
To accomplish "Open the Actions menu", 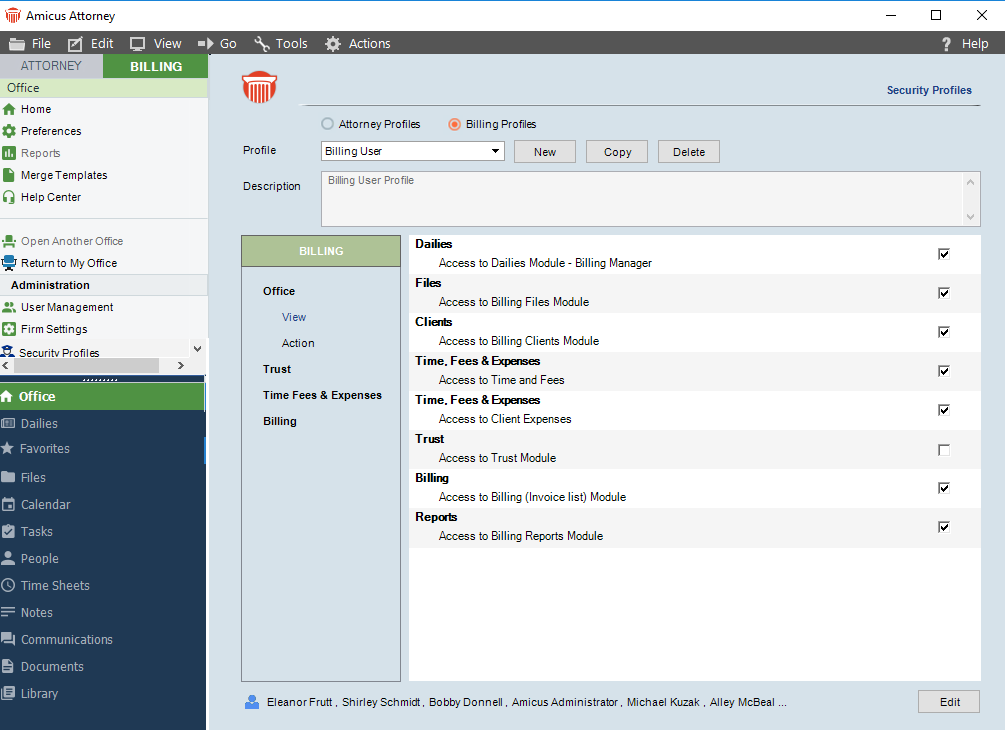I will [357, 44].
